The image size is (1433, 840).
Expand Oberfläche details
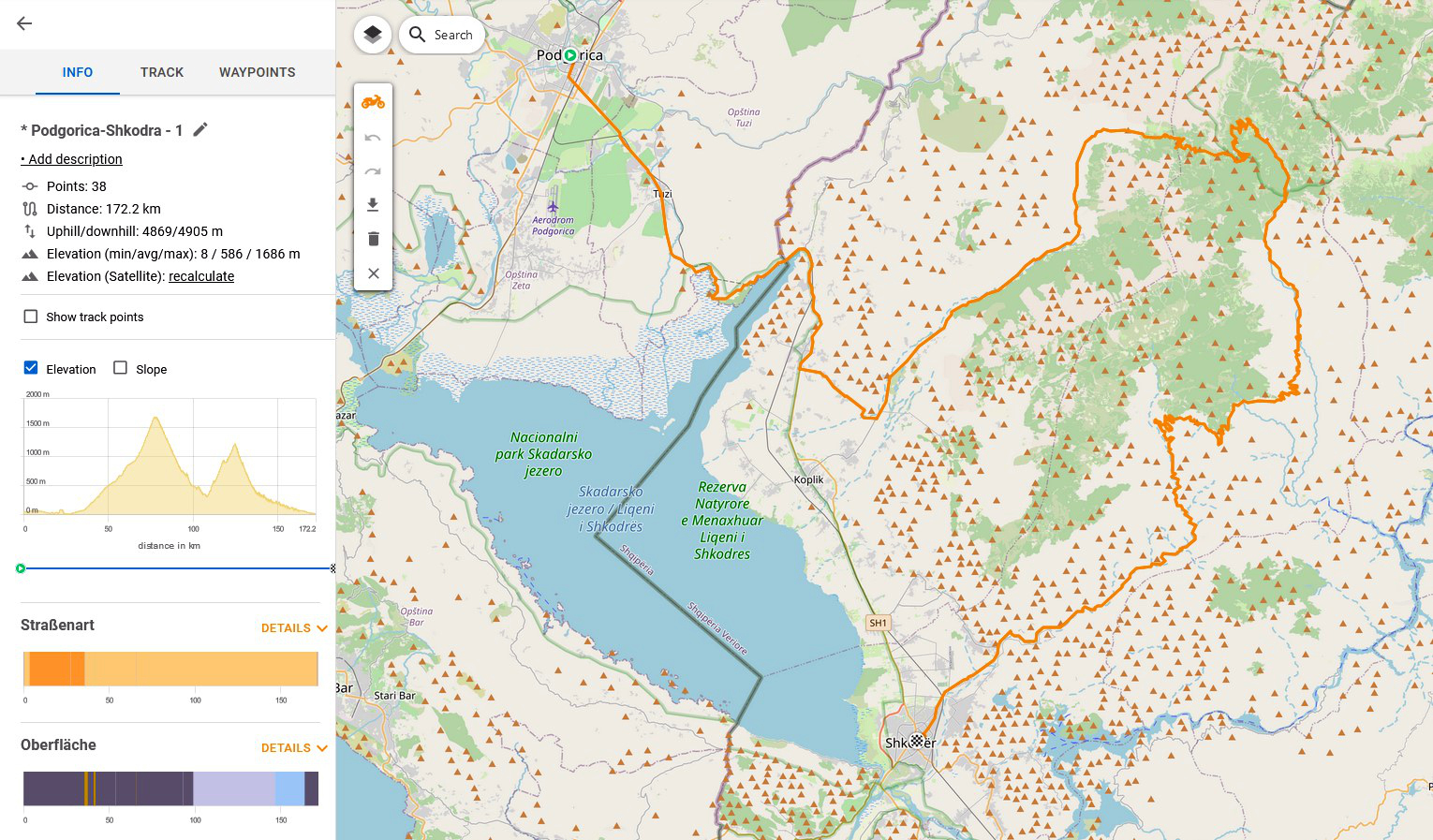click(294, 748)
